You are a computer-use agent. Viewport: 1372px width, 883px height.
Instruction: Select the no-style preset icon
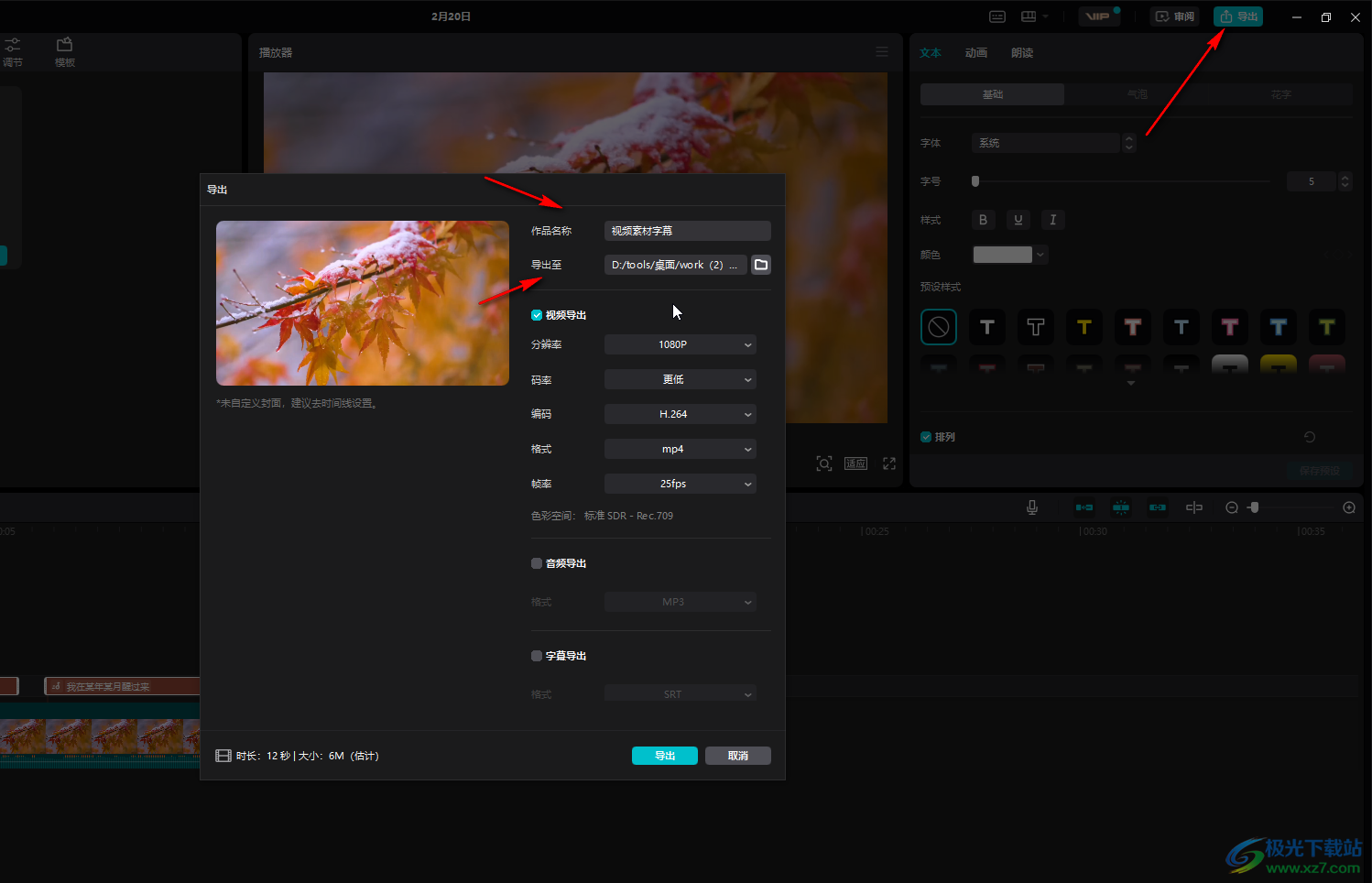939,327
